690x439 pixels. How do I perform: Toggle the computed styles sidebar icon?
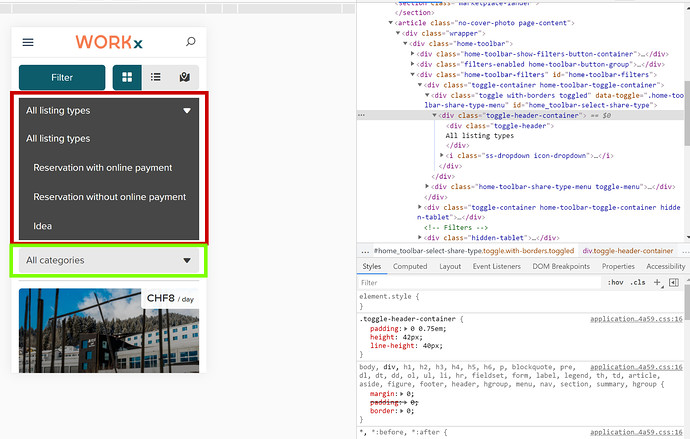coord(674,282)
